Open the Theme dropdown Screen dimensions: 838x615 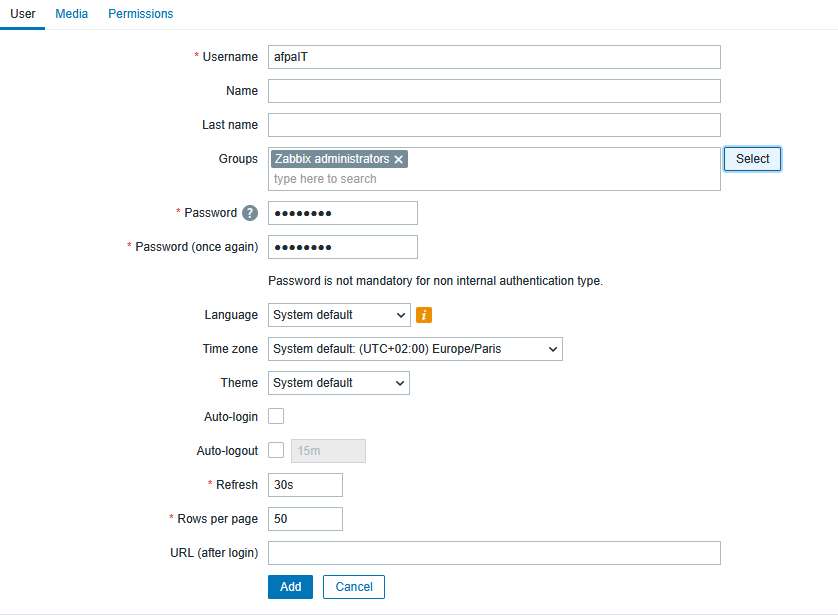pyautogui.click(x=339, y=383)
